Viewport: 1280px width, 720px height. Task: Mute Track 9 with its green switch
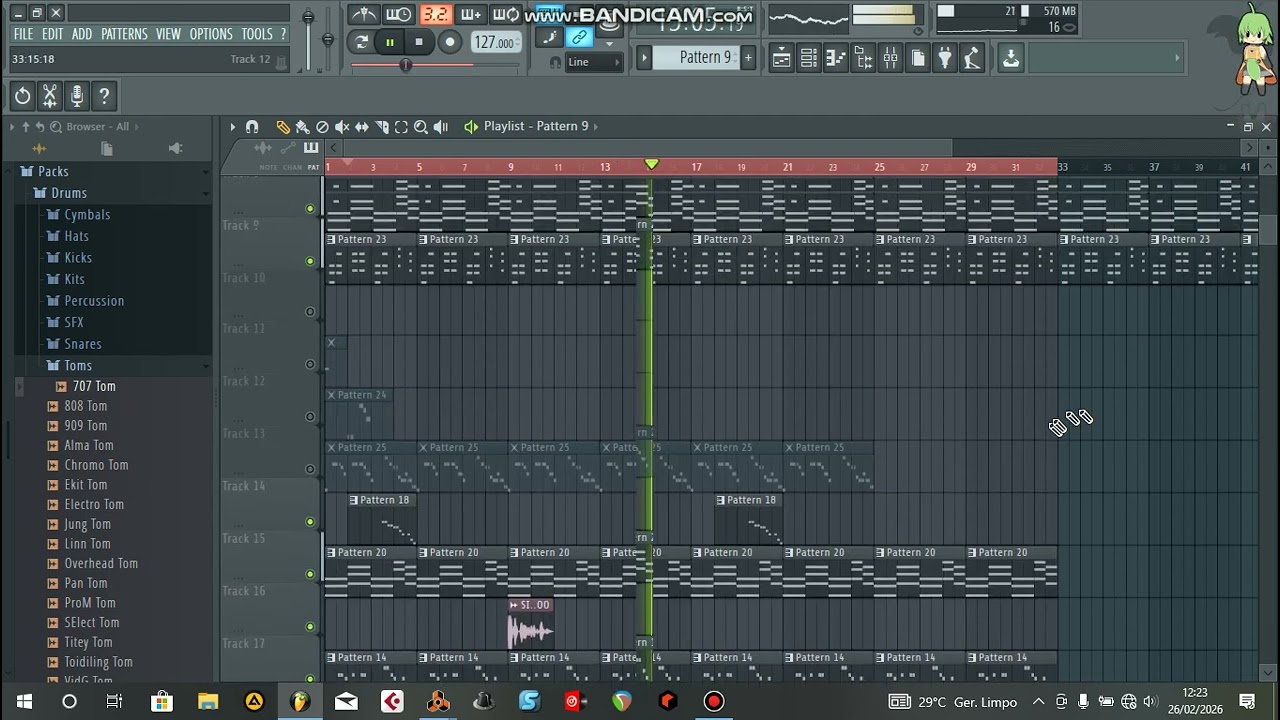[x=310, y=209]
